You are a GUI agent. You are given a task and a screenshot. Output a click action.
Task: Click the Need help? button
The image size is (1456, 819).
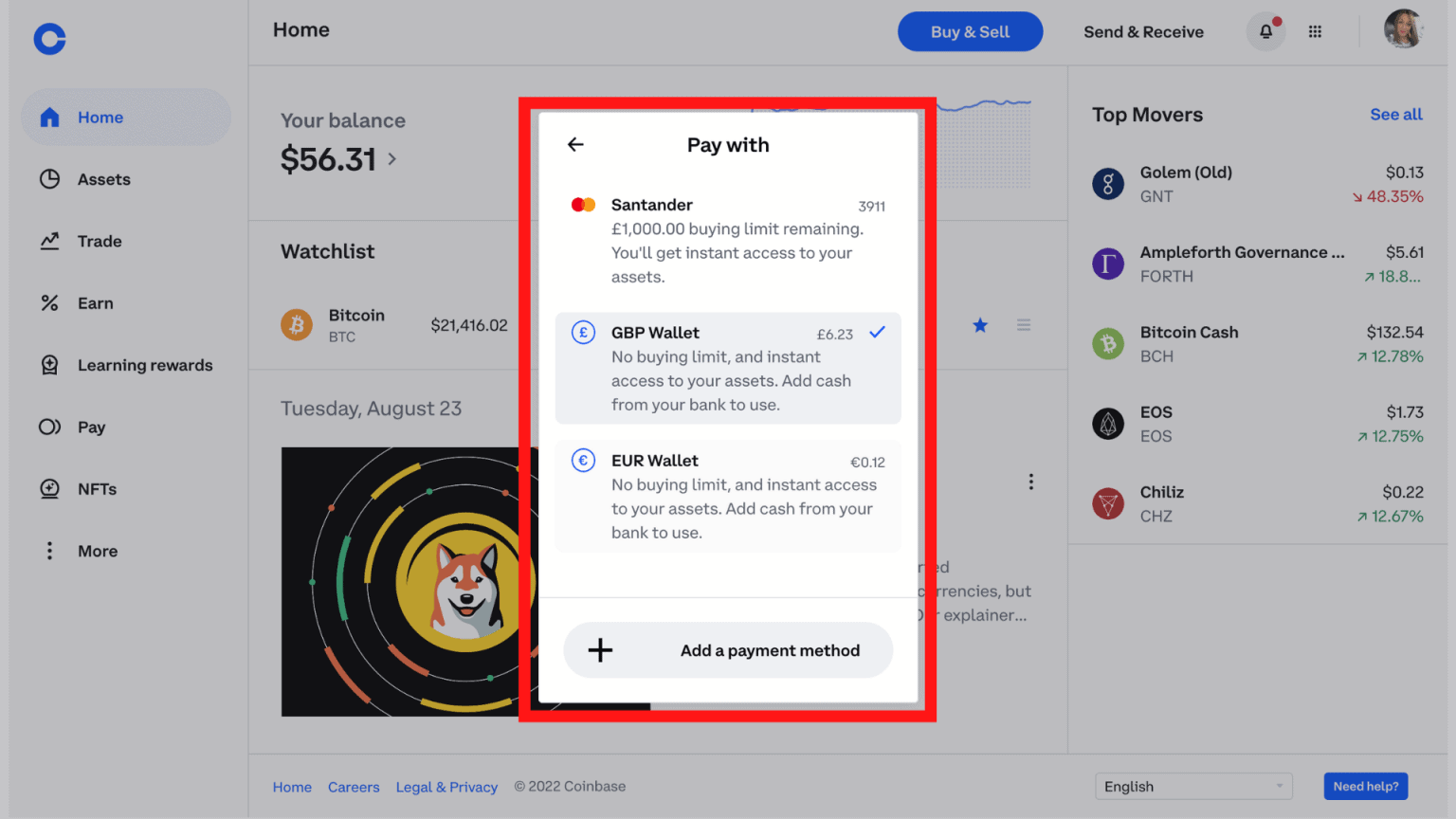click(1365, 786)
